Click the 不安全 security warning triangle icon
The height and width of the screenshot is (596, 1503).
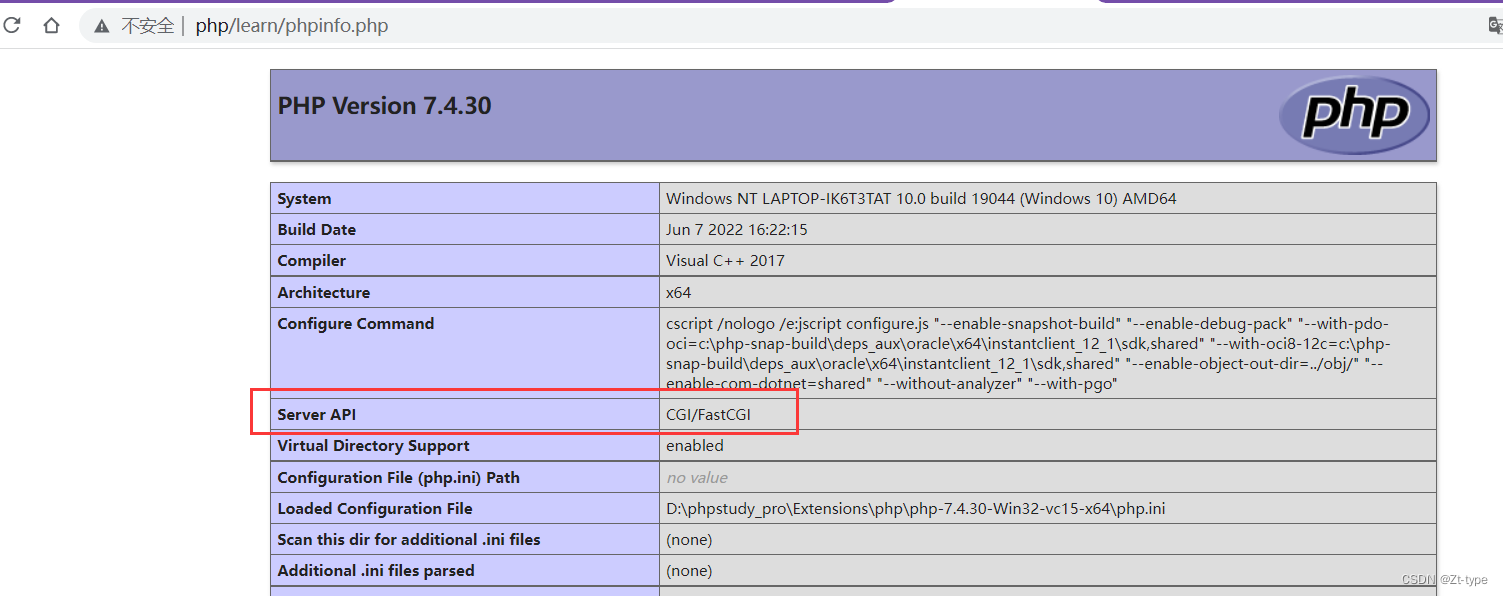[103, 25]
